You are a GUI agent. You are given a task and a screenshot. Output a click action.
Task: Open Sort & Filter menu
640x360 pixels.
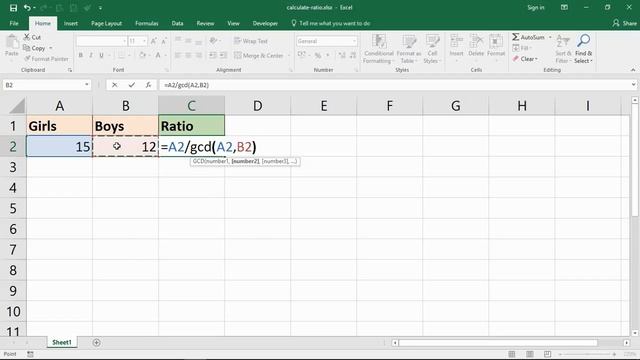563,49
